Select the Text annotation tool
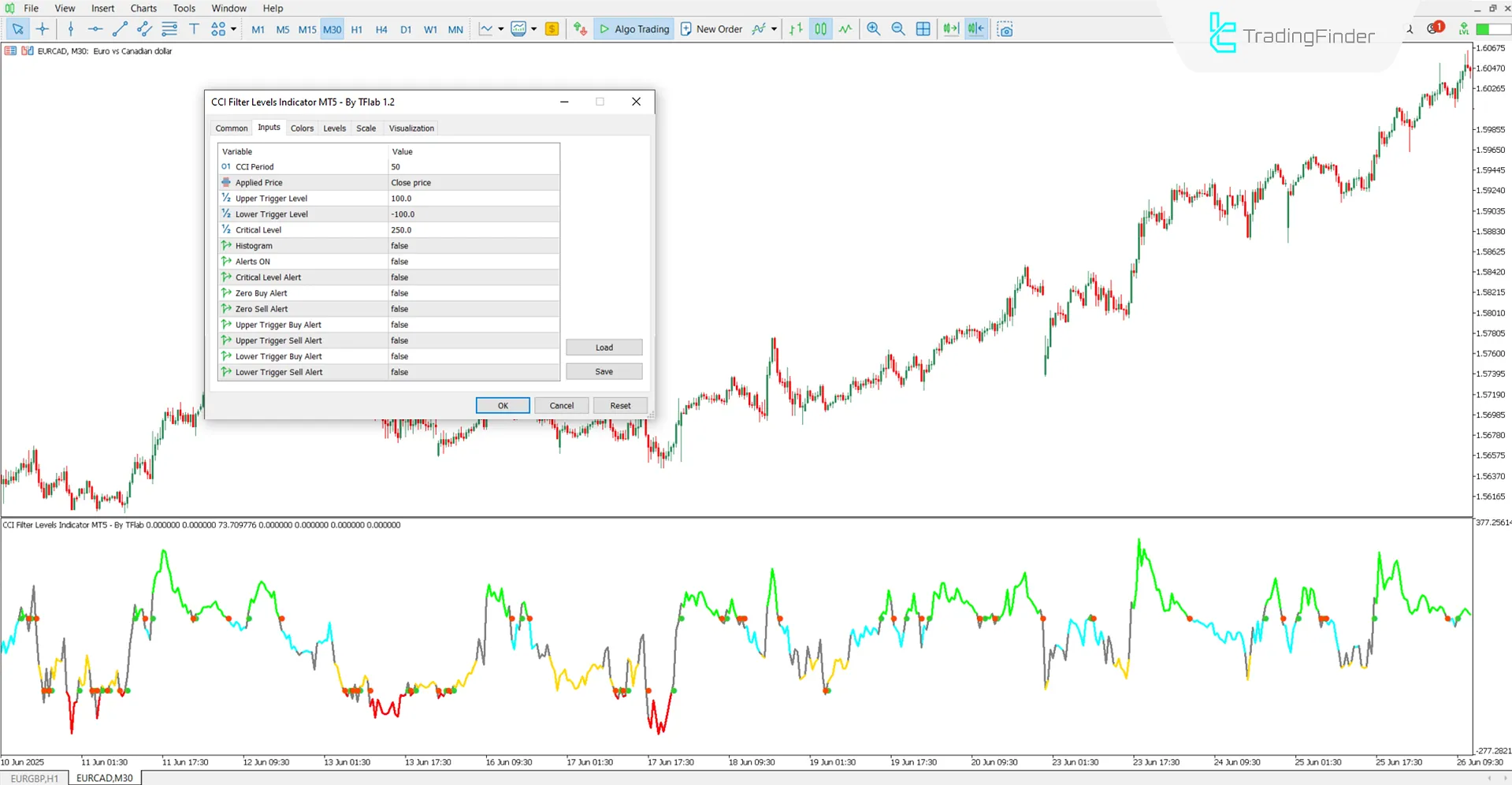 pyautogui.click(x=194, y=29)
